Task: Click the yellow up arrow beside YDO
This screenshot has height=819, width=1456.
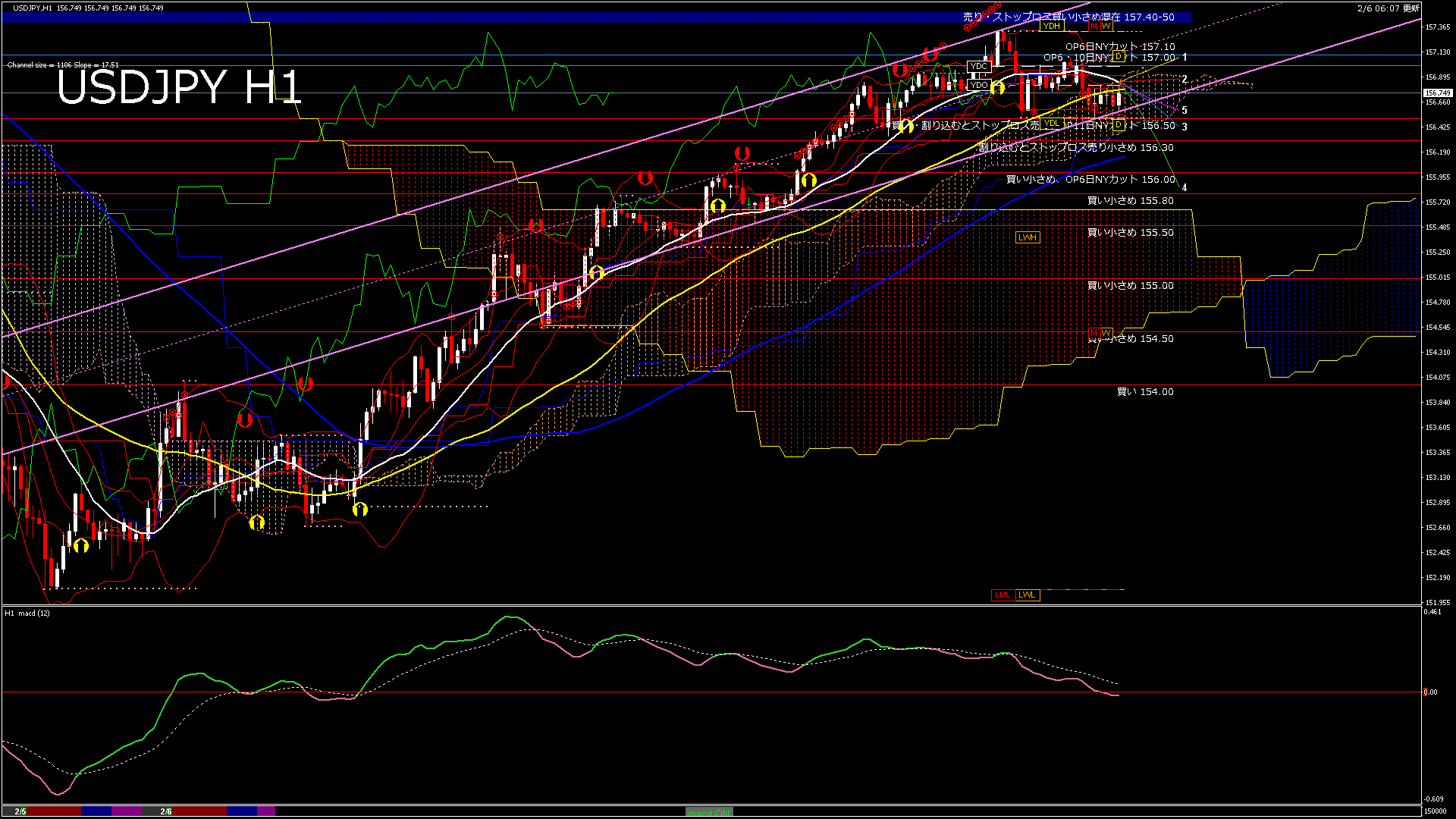Action: [997, 89]
